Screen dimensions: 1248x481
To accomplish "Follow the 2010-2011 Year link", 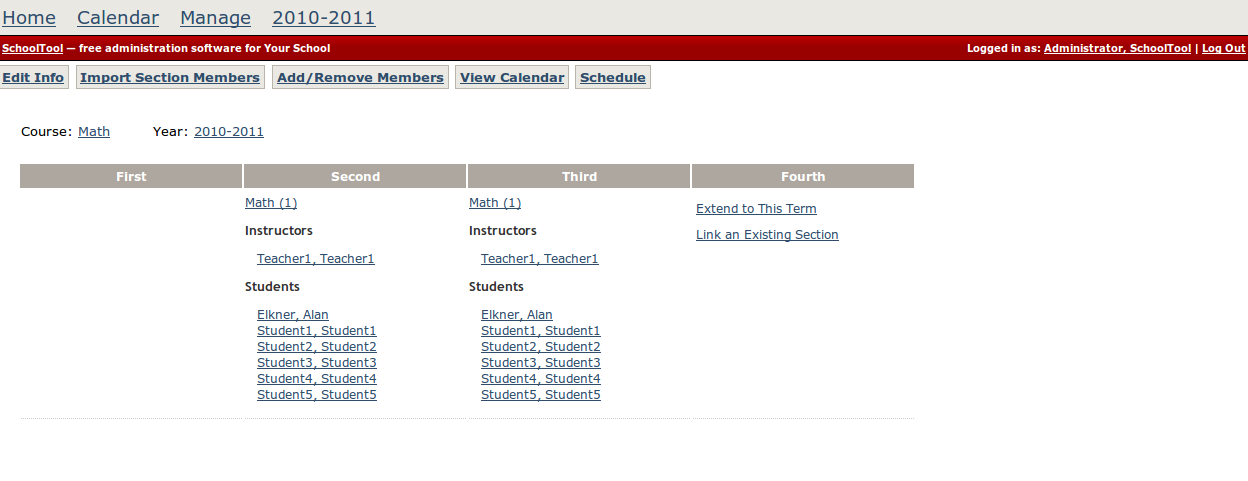I will point(228,132).
